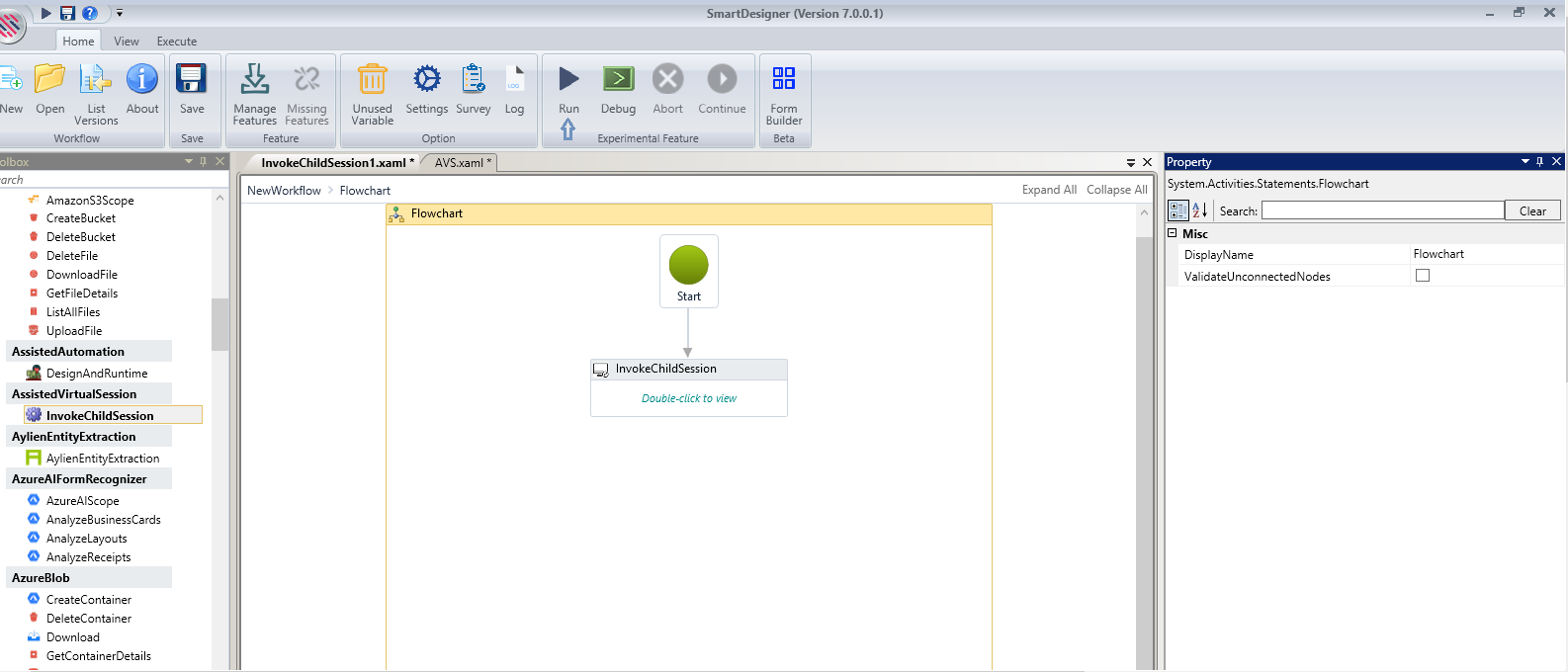
Task: Toggle categorized view in Property panel
Action: coord(1178,210)
